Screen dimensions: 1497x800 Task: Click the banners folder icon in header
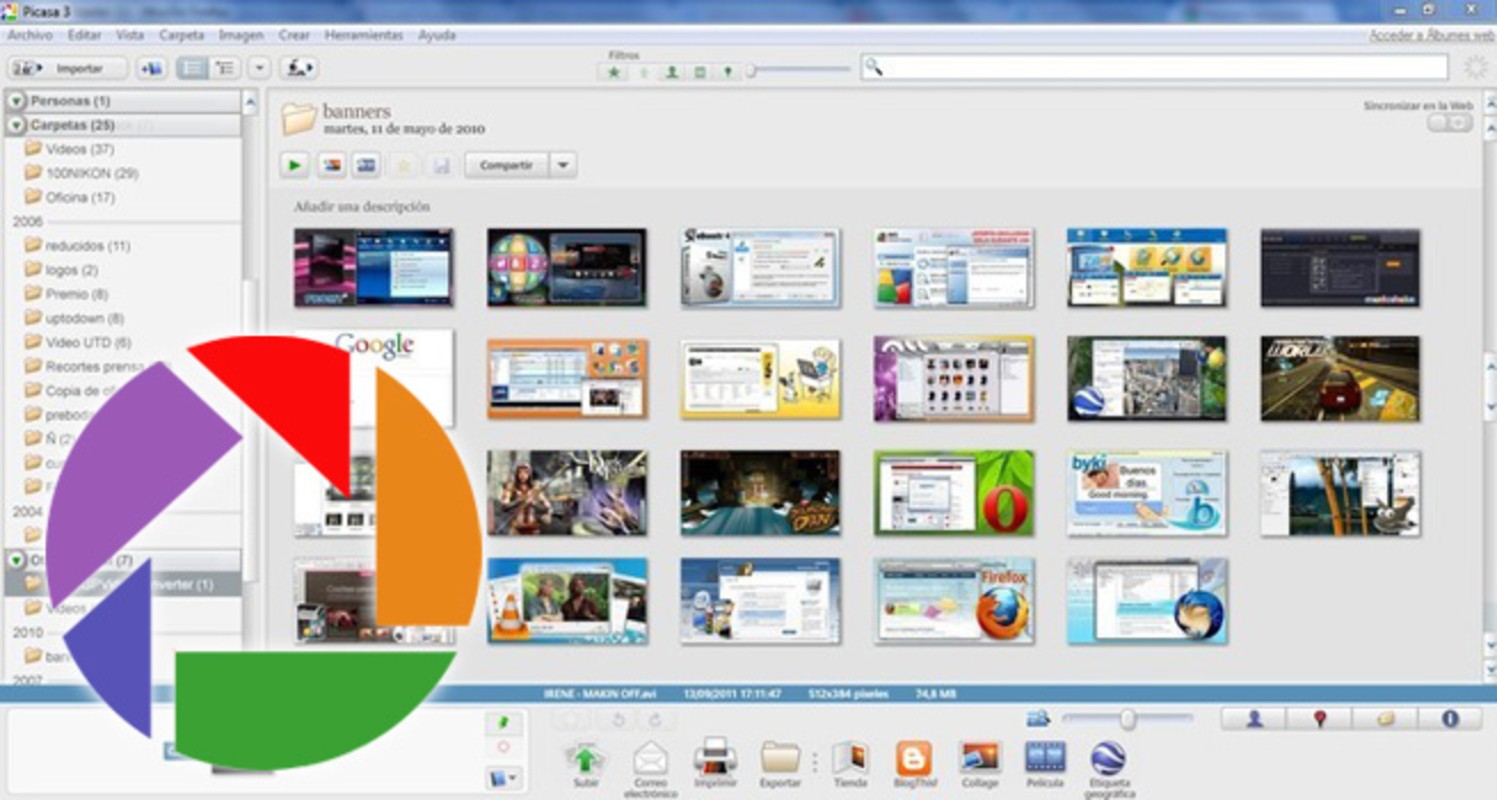[x=298, y=118]
